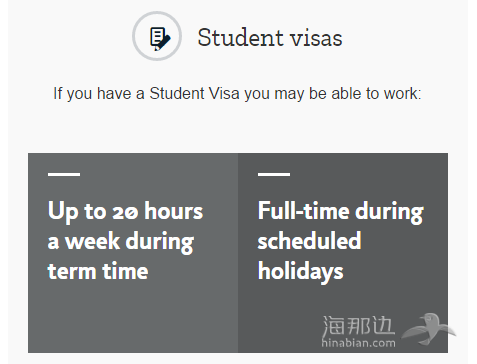Click the word "scheduled" in right card
The width and height of the screenshot is (477, 364).
coord(309,241)
